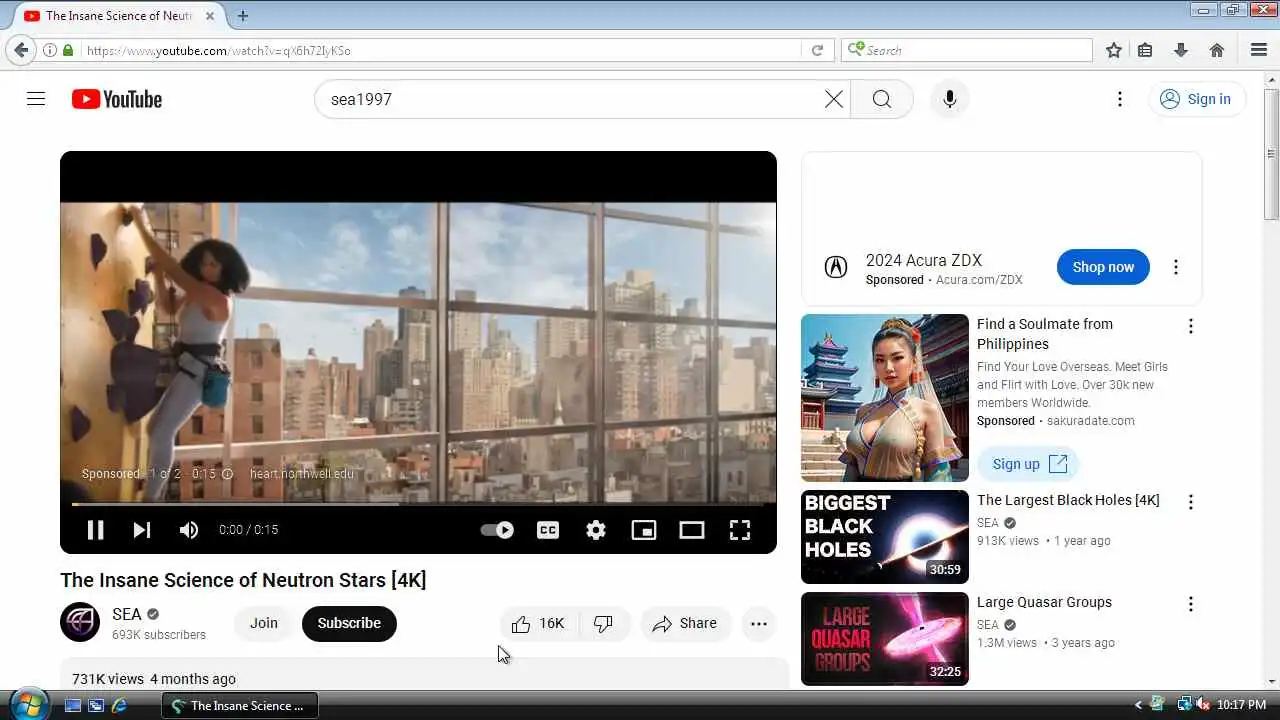The image size is (1280, 720).
Task: Toggle closed captions (CC)
Action: (548, 530)
